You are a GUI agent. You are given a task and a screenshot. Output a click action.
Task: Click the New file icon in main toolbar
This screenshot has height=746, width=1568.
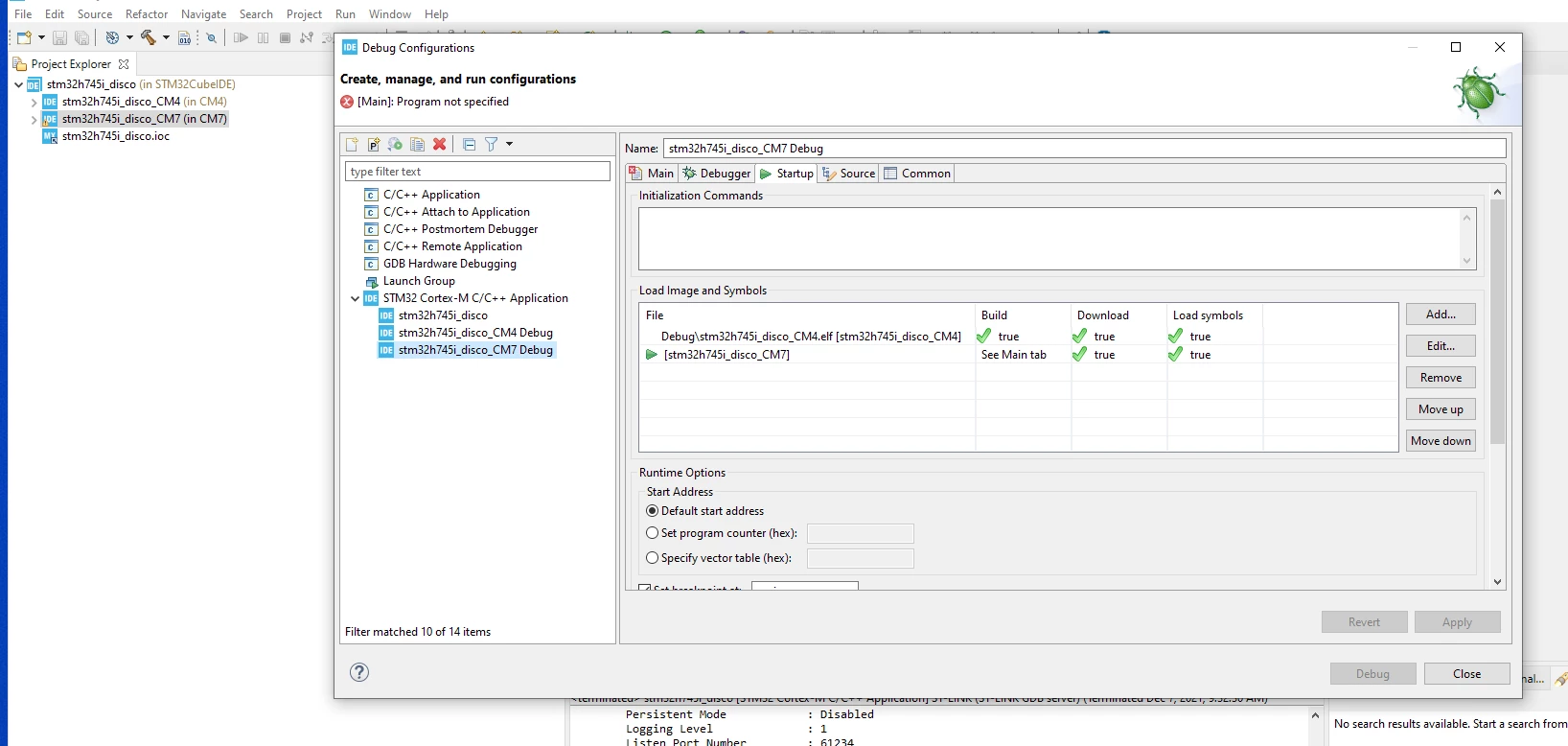point(24,37)
